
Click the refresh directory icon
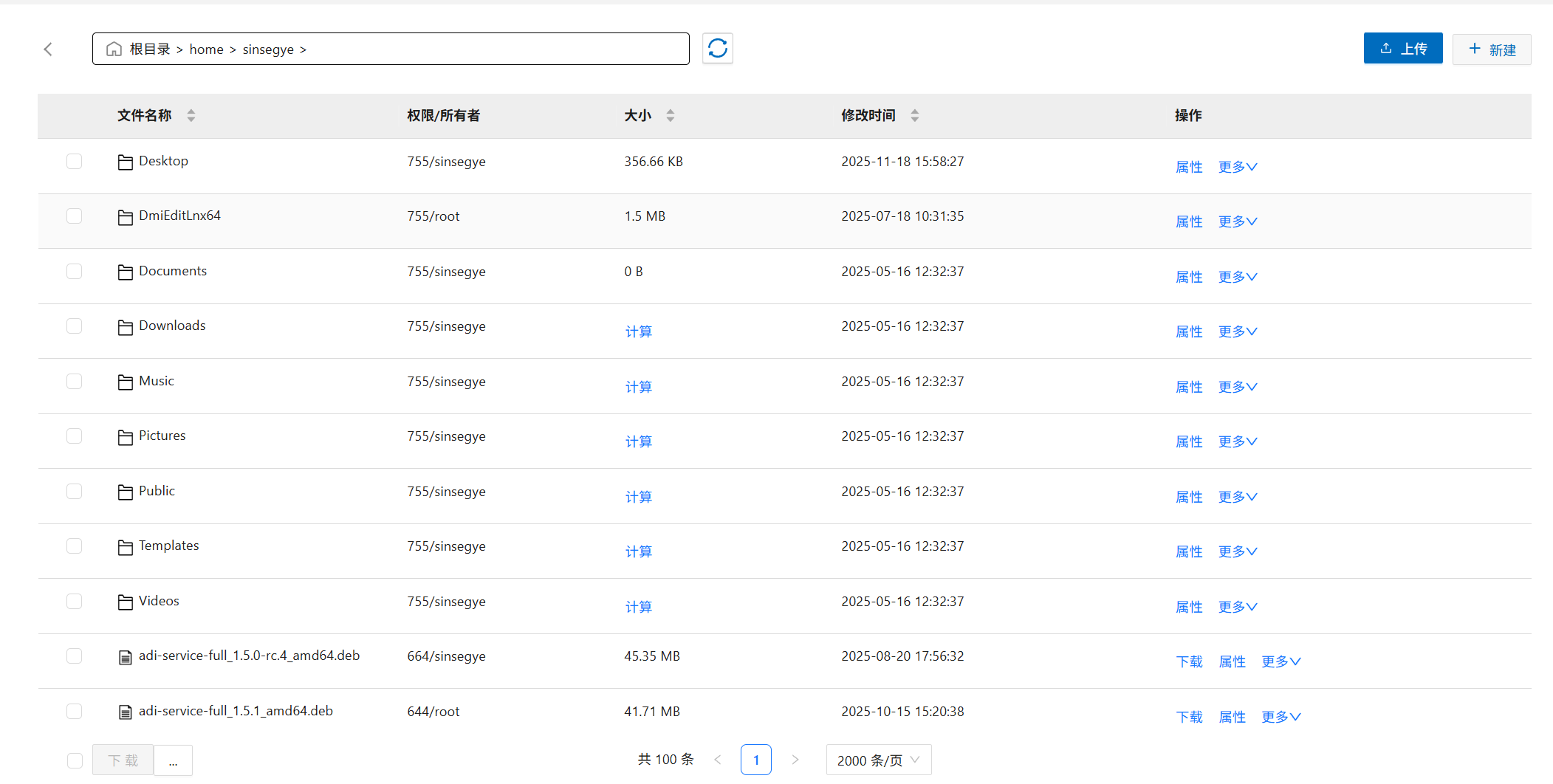(717, 49)
